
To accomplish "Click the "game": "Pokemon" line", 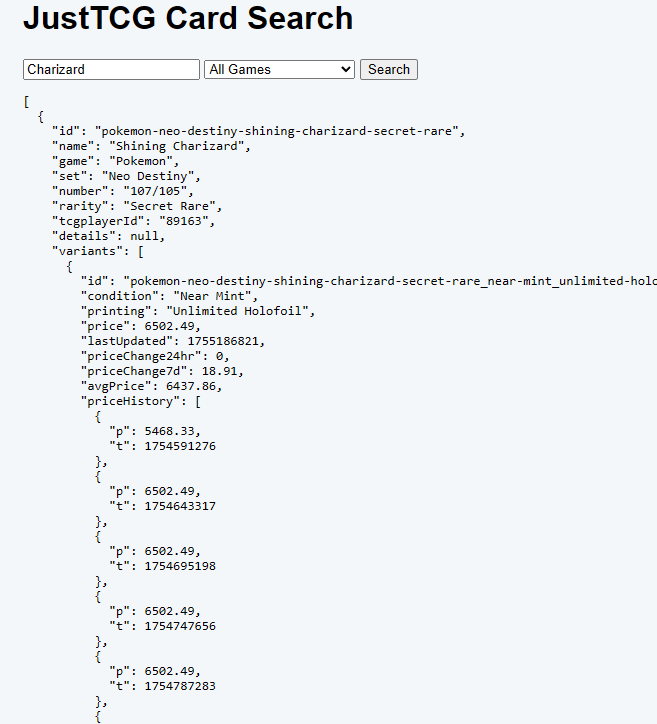I will 115,161.
